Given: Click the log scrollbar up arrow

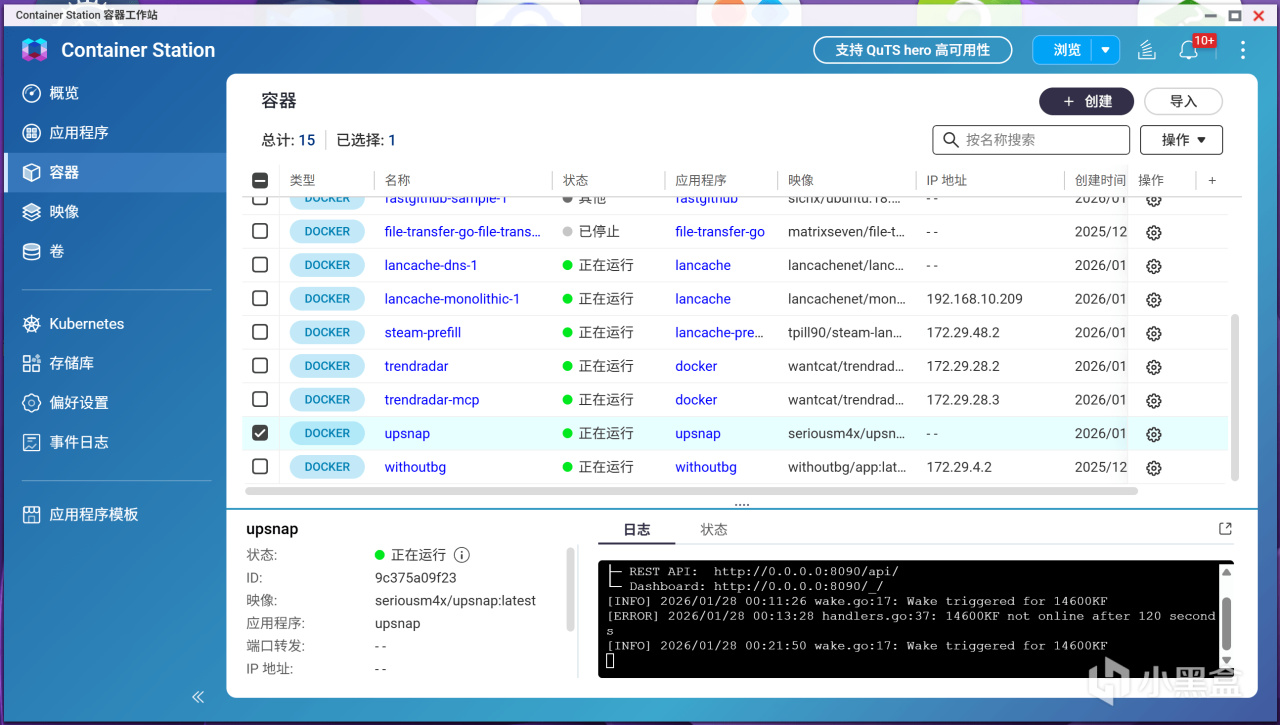Looking at the screenshot, I should point(1226,572).
